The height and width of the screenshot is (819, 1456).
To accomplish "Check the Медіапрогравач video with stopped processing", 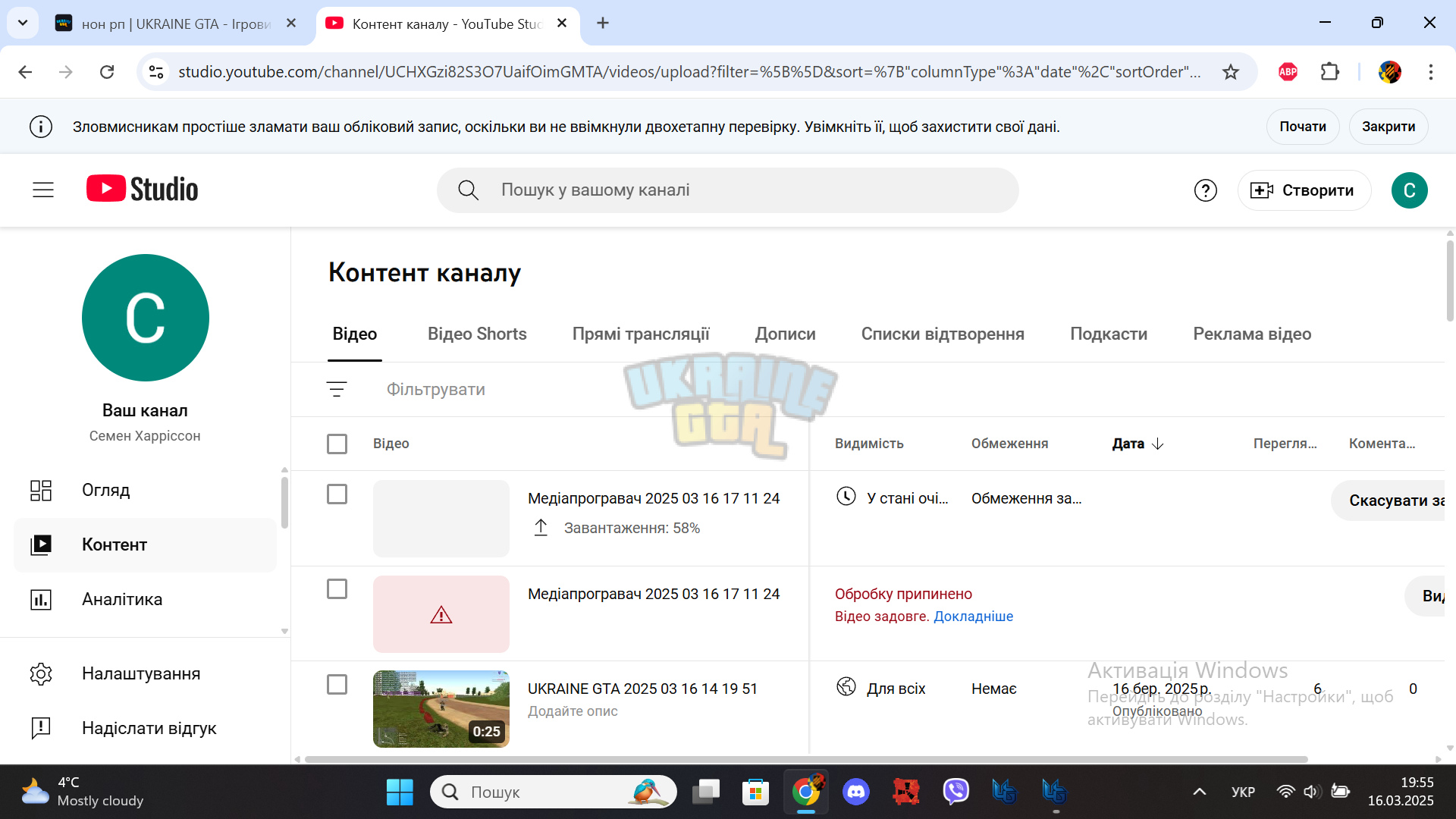I will click(x=337, y=589).
